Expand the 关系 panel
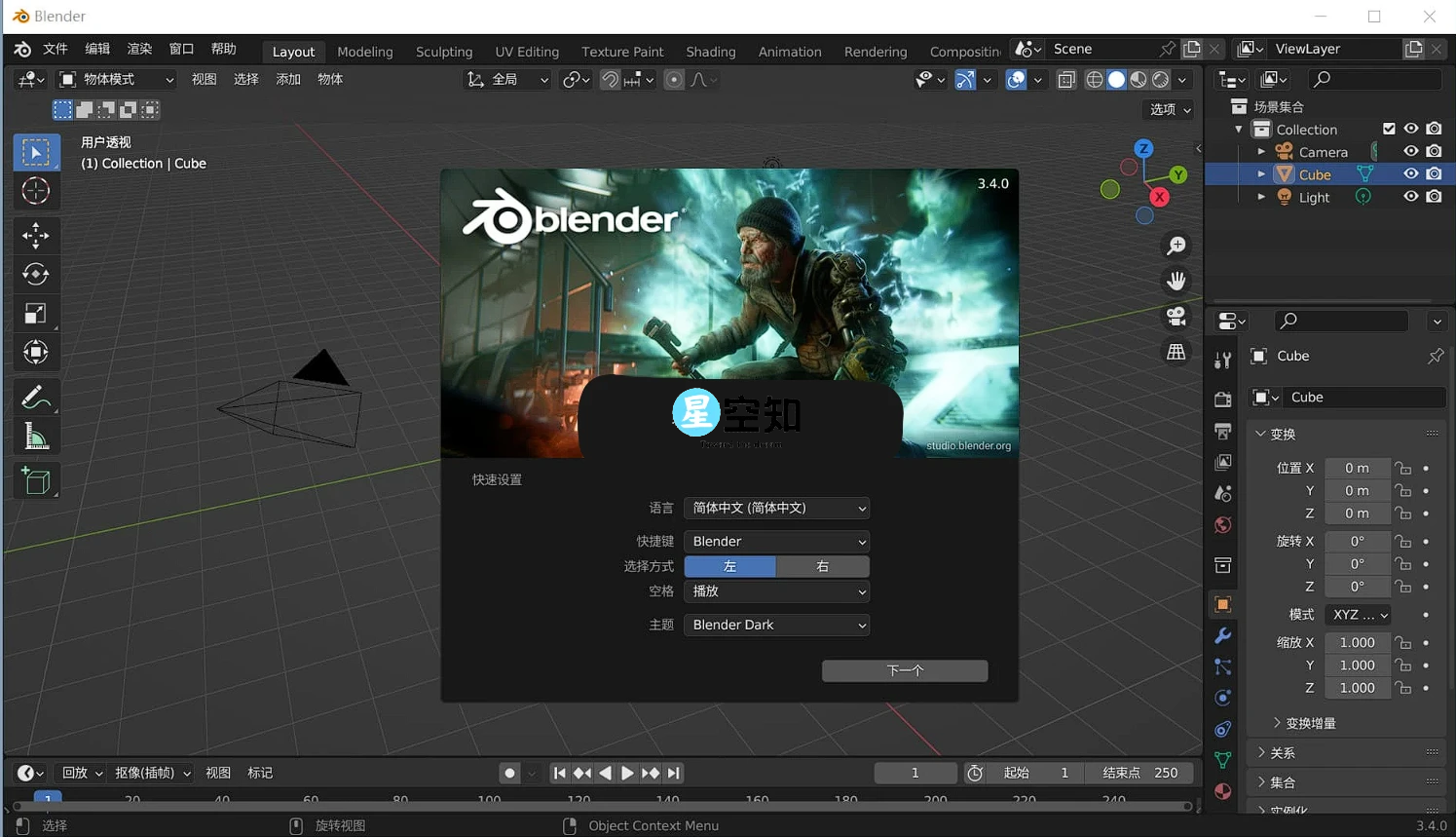1456x837 pixels. coord(1348,752)
